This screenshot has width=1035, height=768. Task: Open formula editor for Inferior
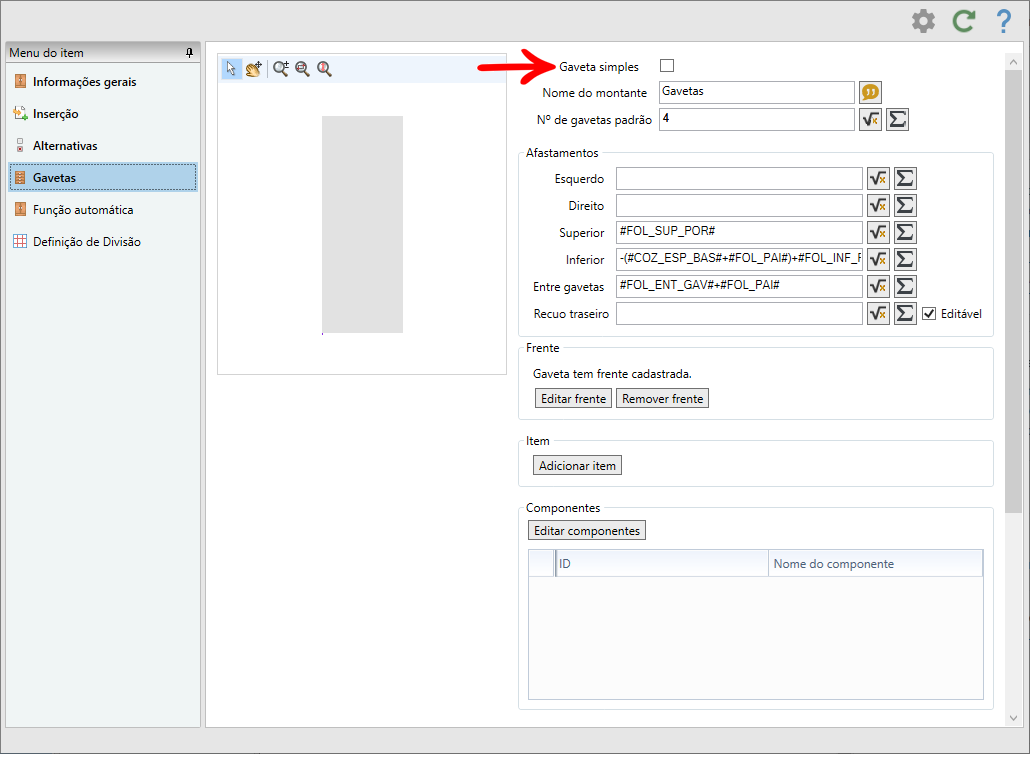click(x=879, y=260)
